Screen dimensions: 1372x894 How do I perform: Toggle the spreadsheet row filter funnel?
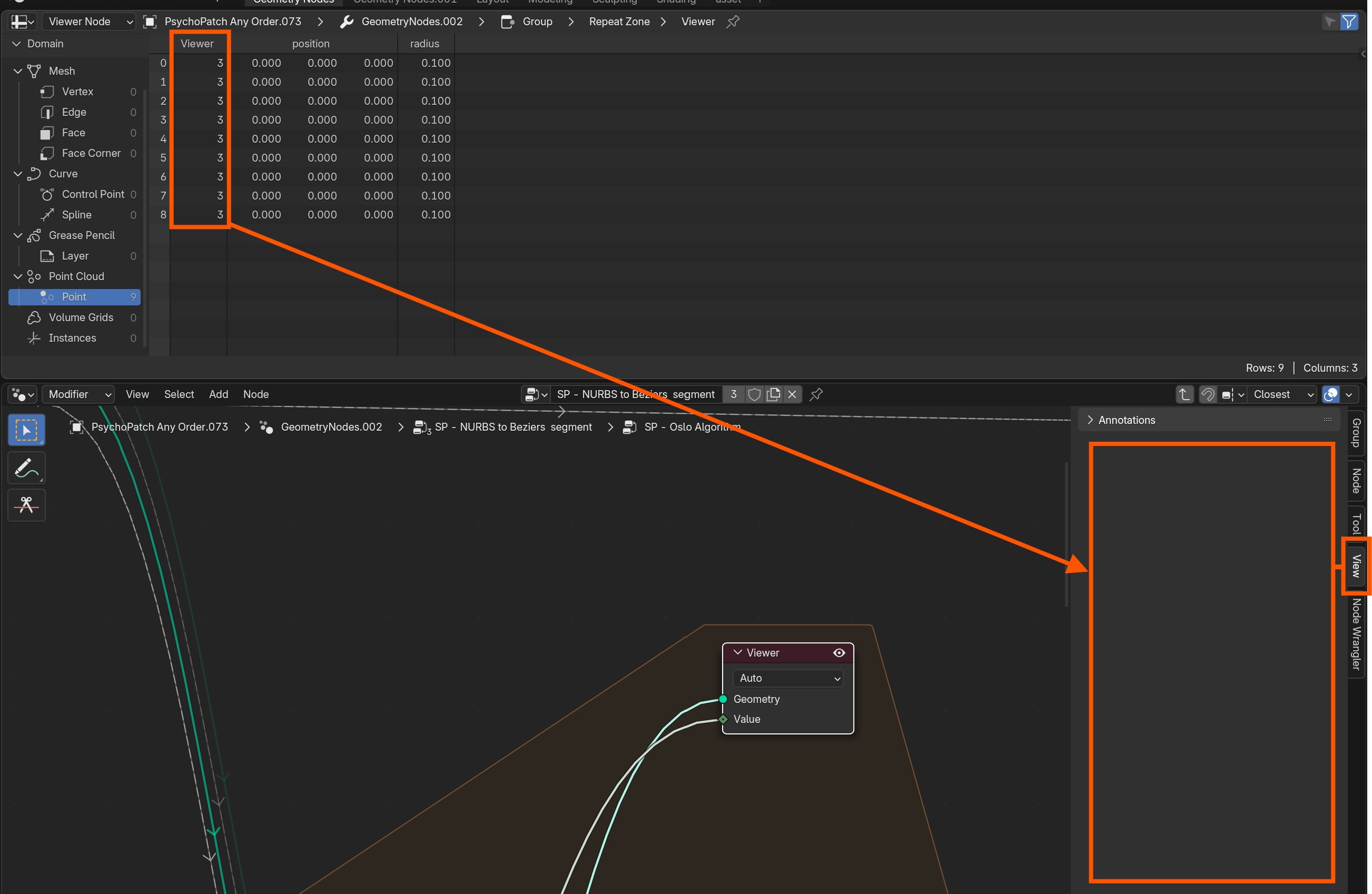[x=1349, y=22]
